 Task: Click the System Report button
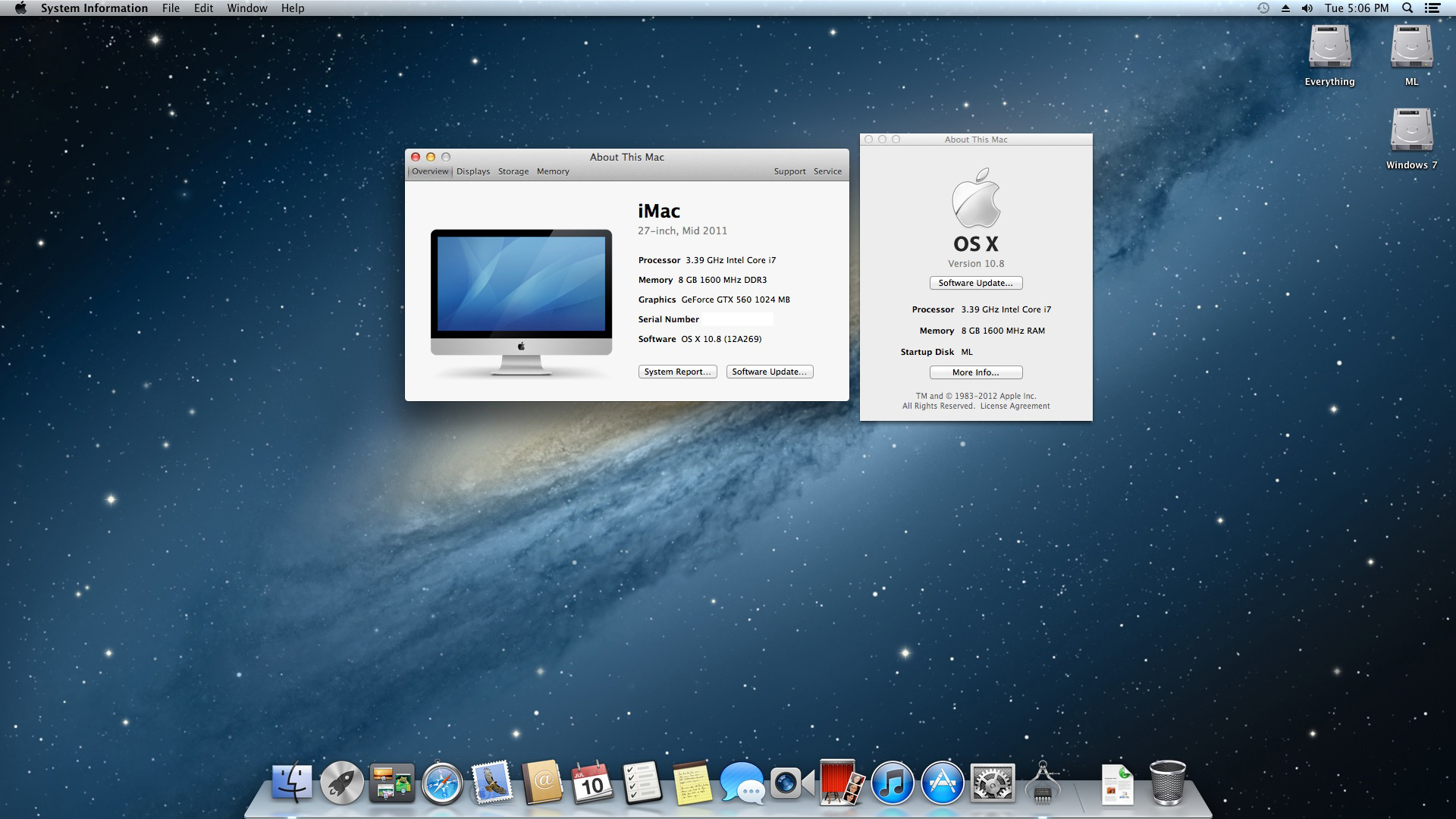point(678,371)
